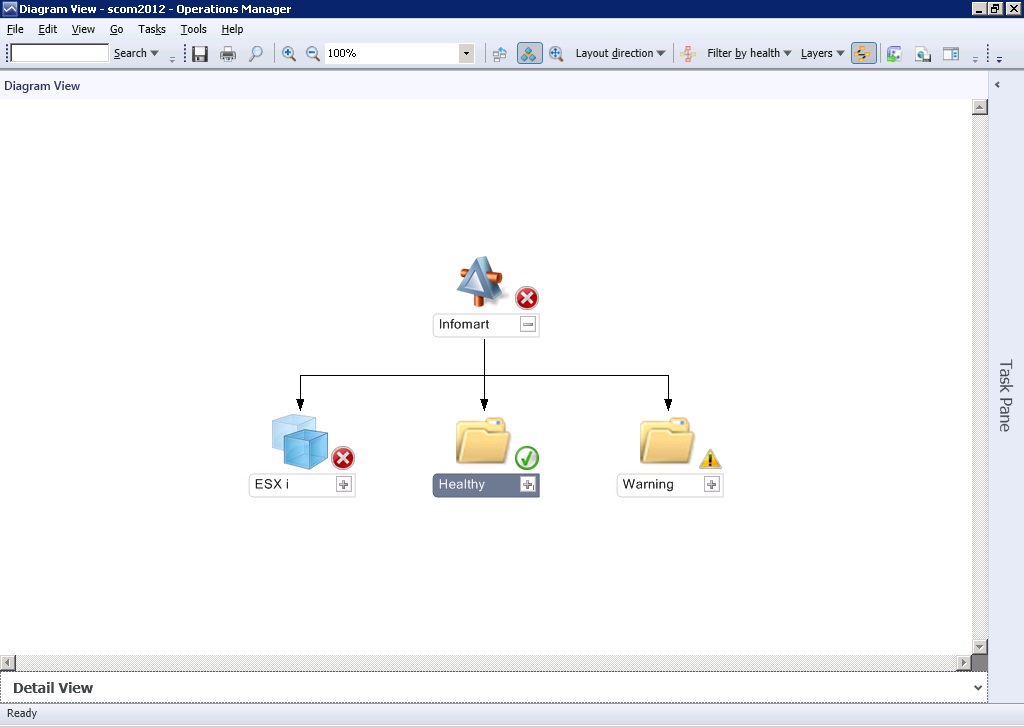Select the Warning folder icon
1024x728 pixels.
667,441
